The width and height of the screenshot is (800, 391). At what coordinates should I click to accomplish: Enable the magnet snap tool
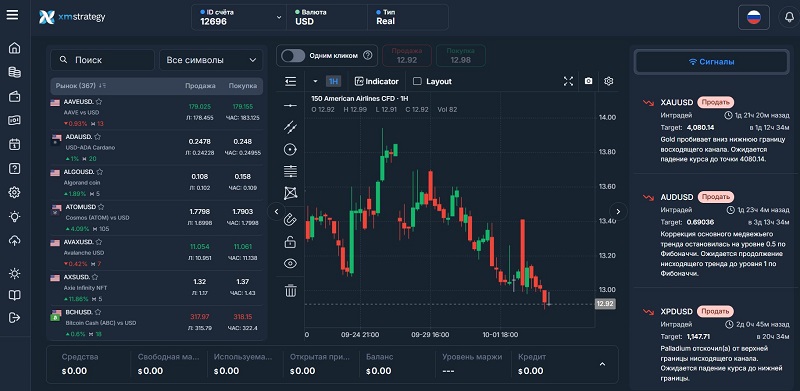pos(290,220)
